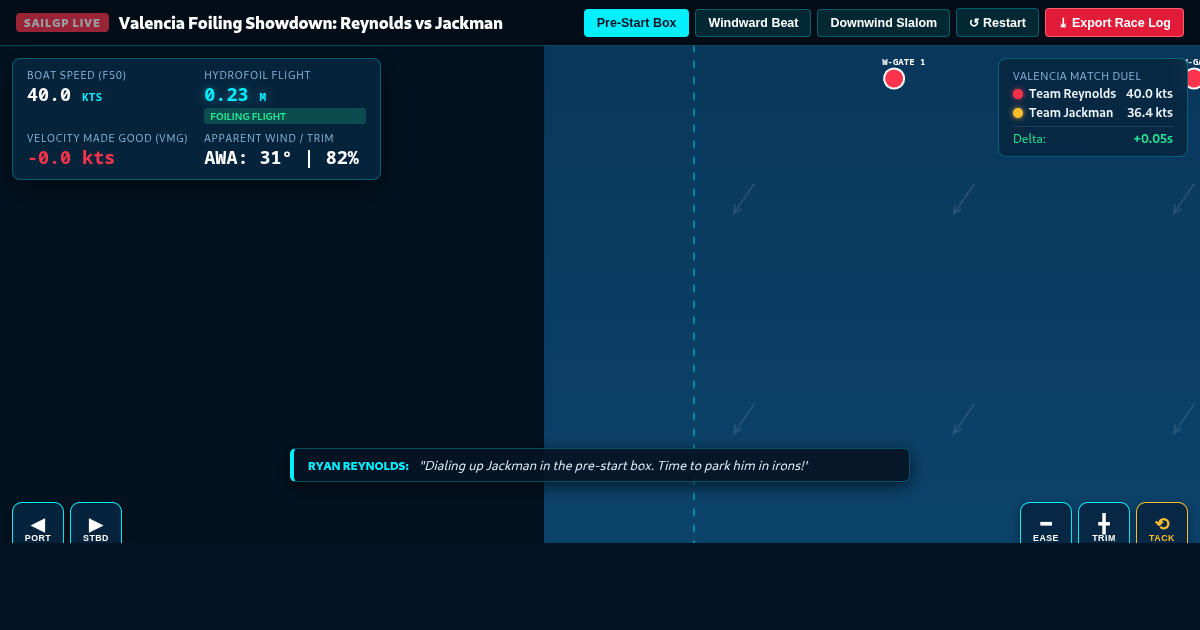Steer to starboard with the STBD arrow button
Screen dimensions: 1200x630
click(96, 523)
